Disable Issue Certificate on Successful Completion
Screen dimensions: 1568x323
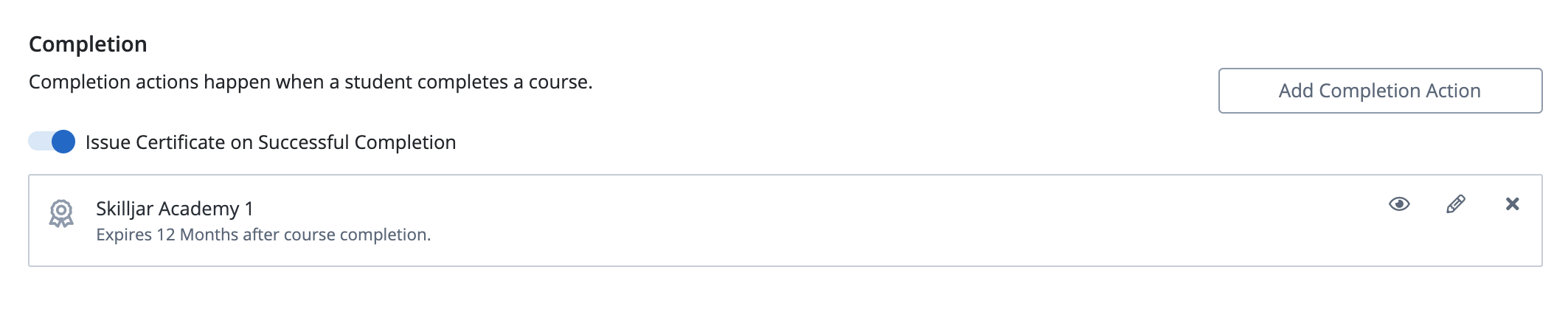coord(52,142)
